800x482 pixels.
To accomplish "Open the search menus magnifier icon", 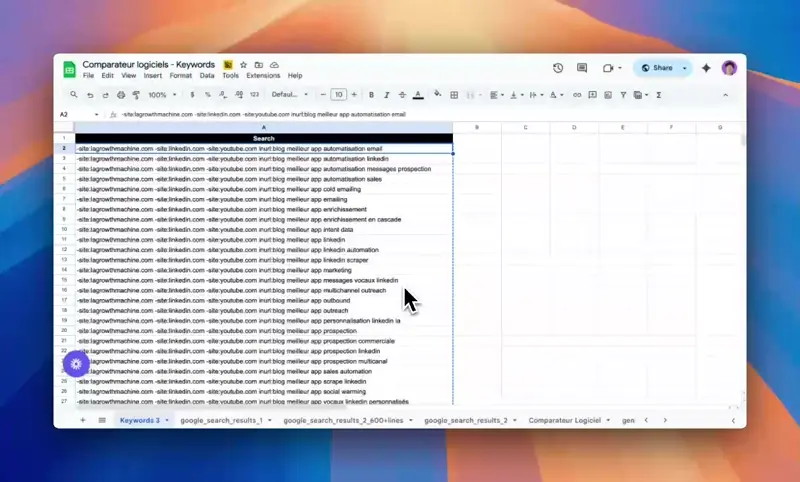I will click(74, 95).
